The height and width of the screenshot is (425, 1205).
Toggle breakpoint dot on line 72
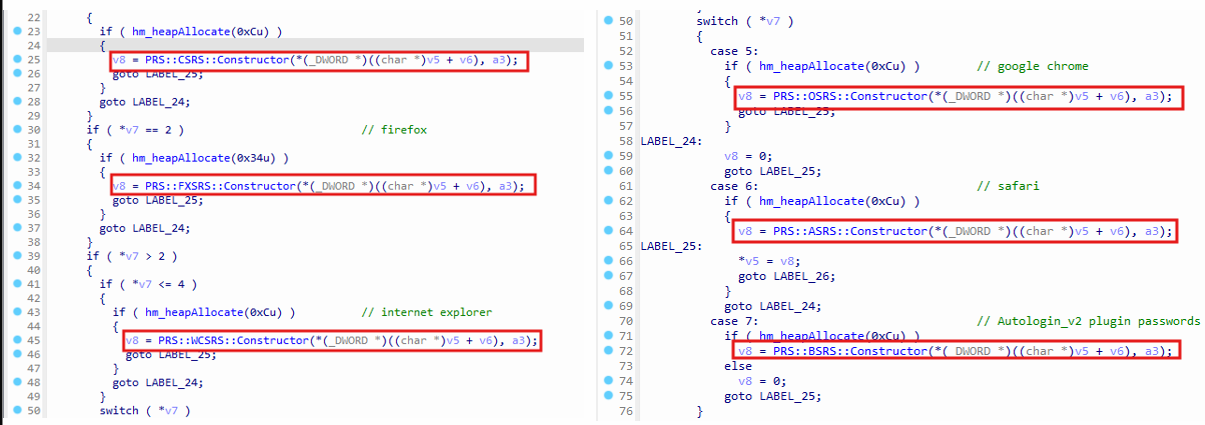(610, 351)
